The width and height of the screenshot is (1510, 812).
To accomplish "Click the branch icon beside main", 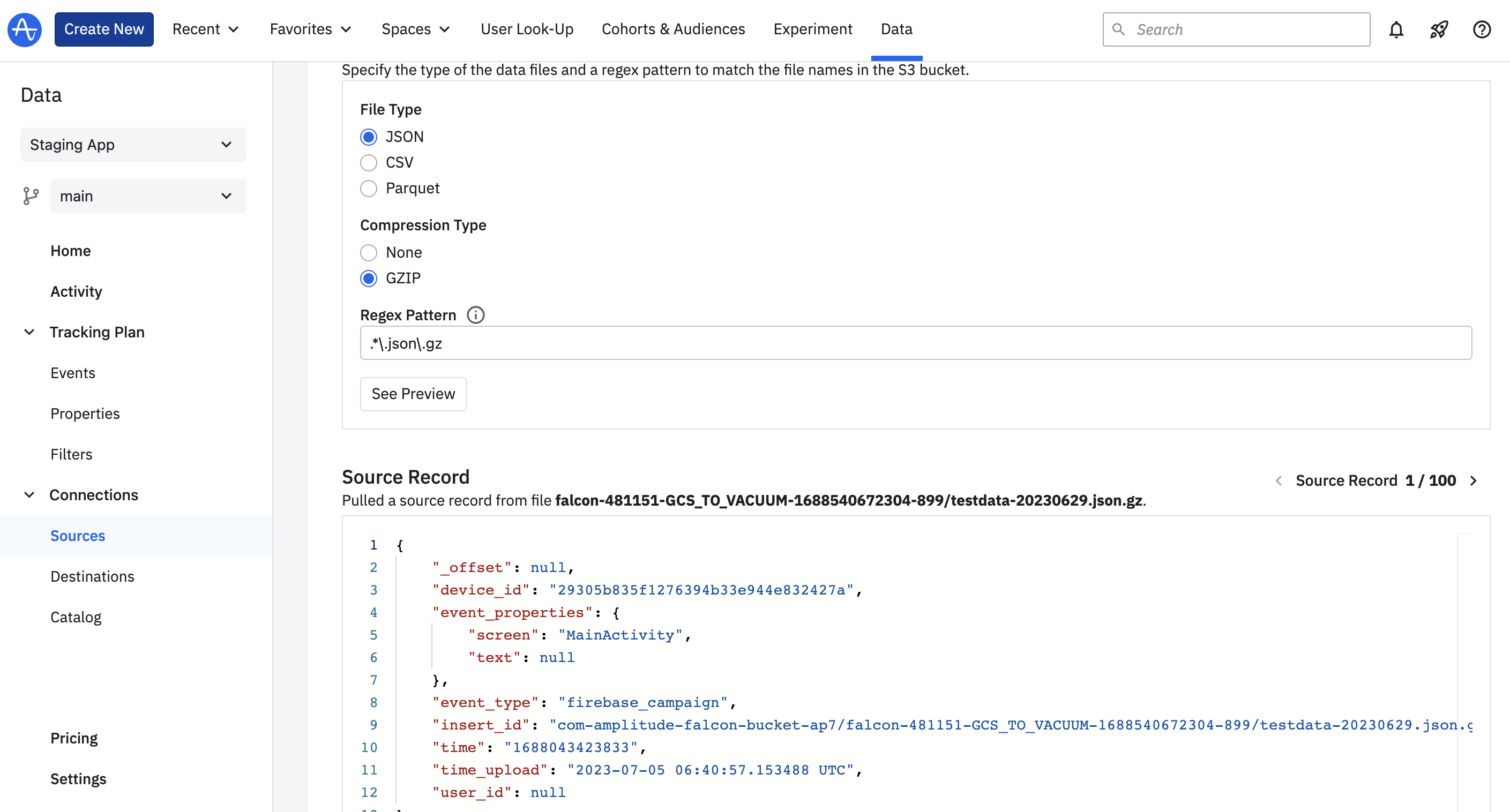I will (x=31, y=196).
